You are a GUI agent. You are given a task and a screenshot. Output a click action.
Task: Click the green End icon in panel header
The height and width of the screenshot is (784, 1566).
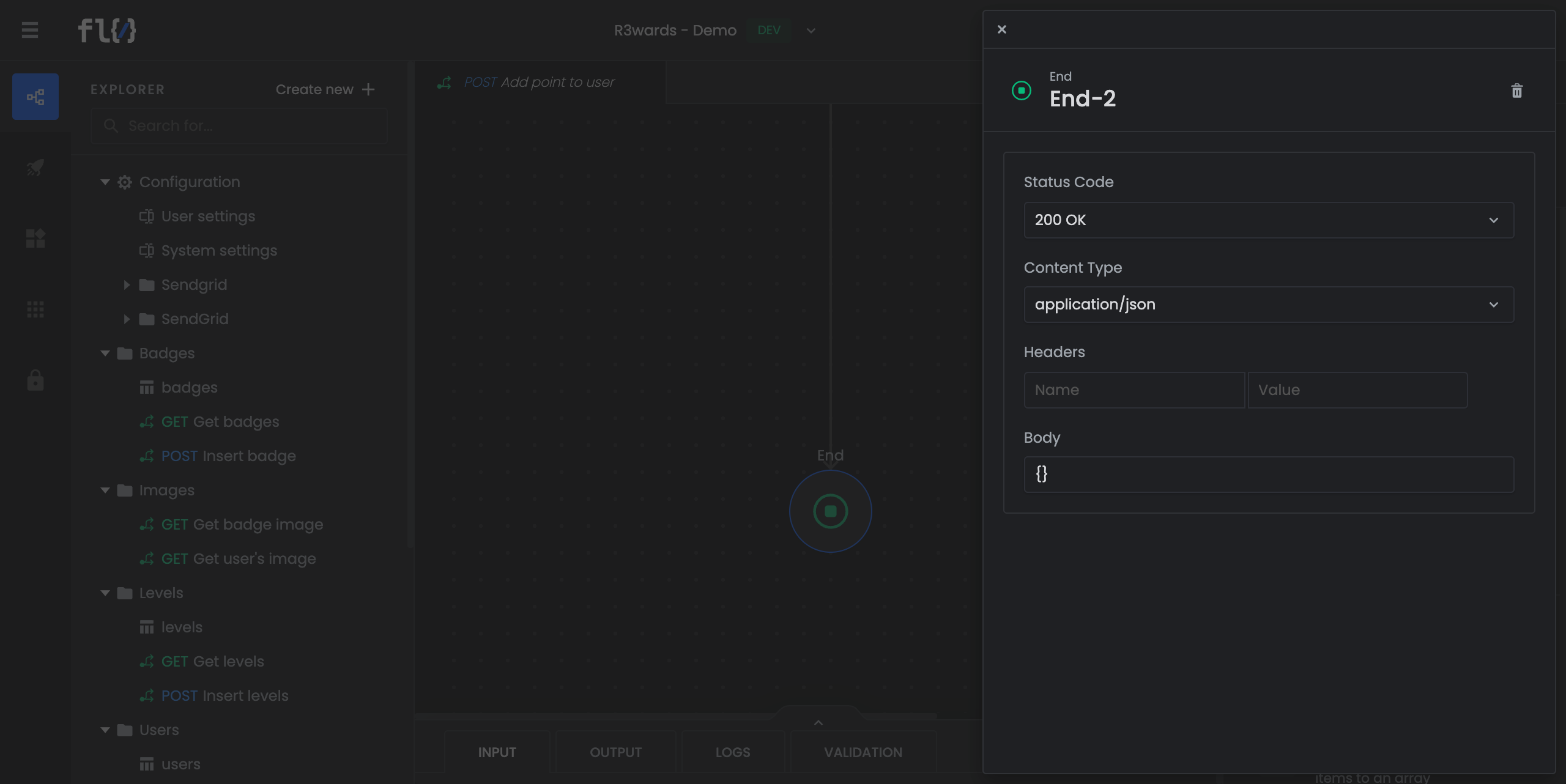(x=1022, y=91)
